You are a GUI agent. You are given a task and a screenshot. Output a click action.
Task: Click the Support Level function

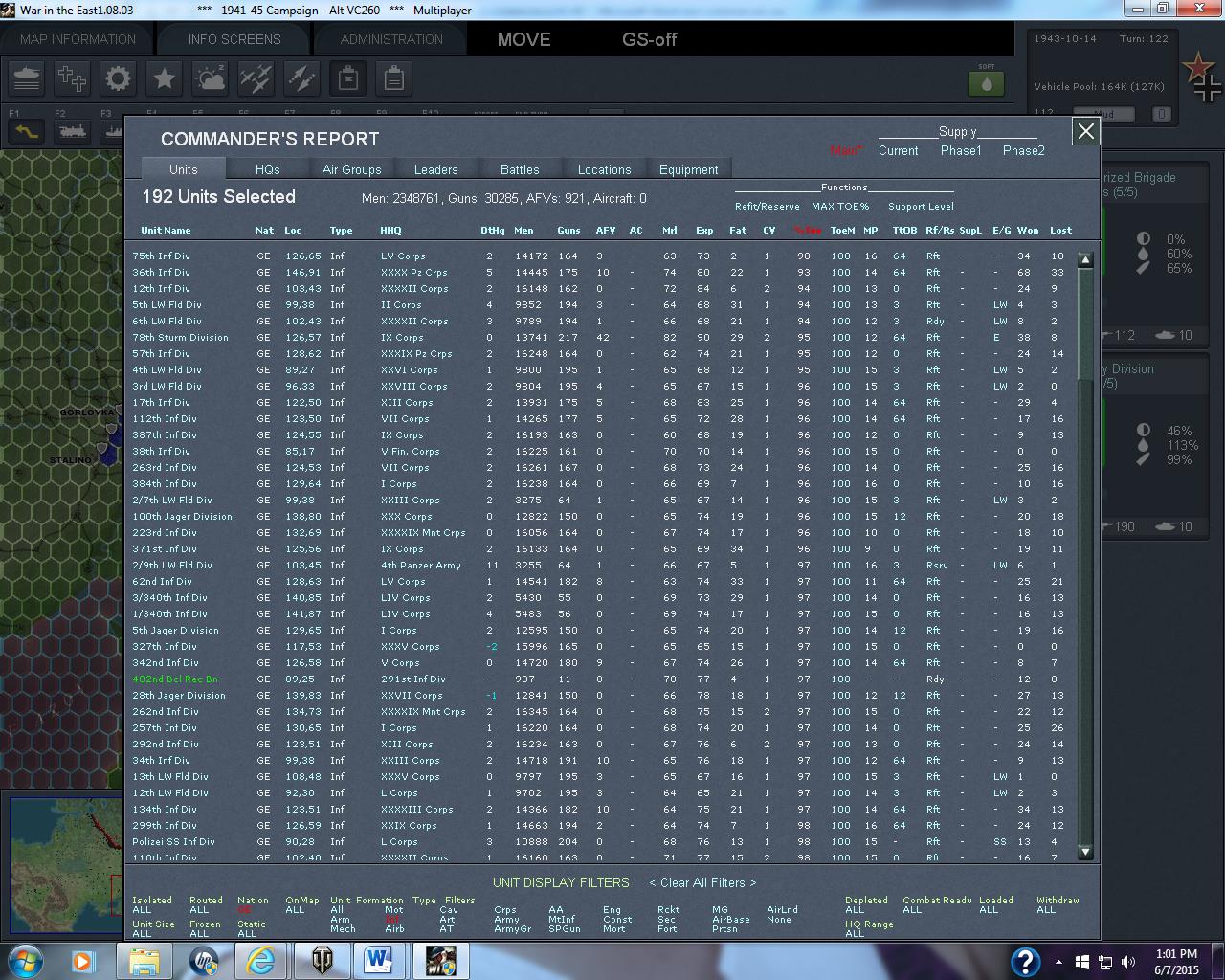click(x=921, y=206)
